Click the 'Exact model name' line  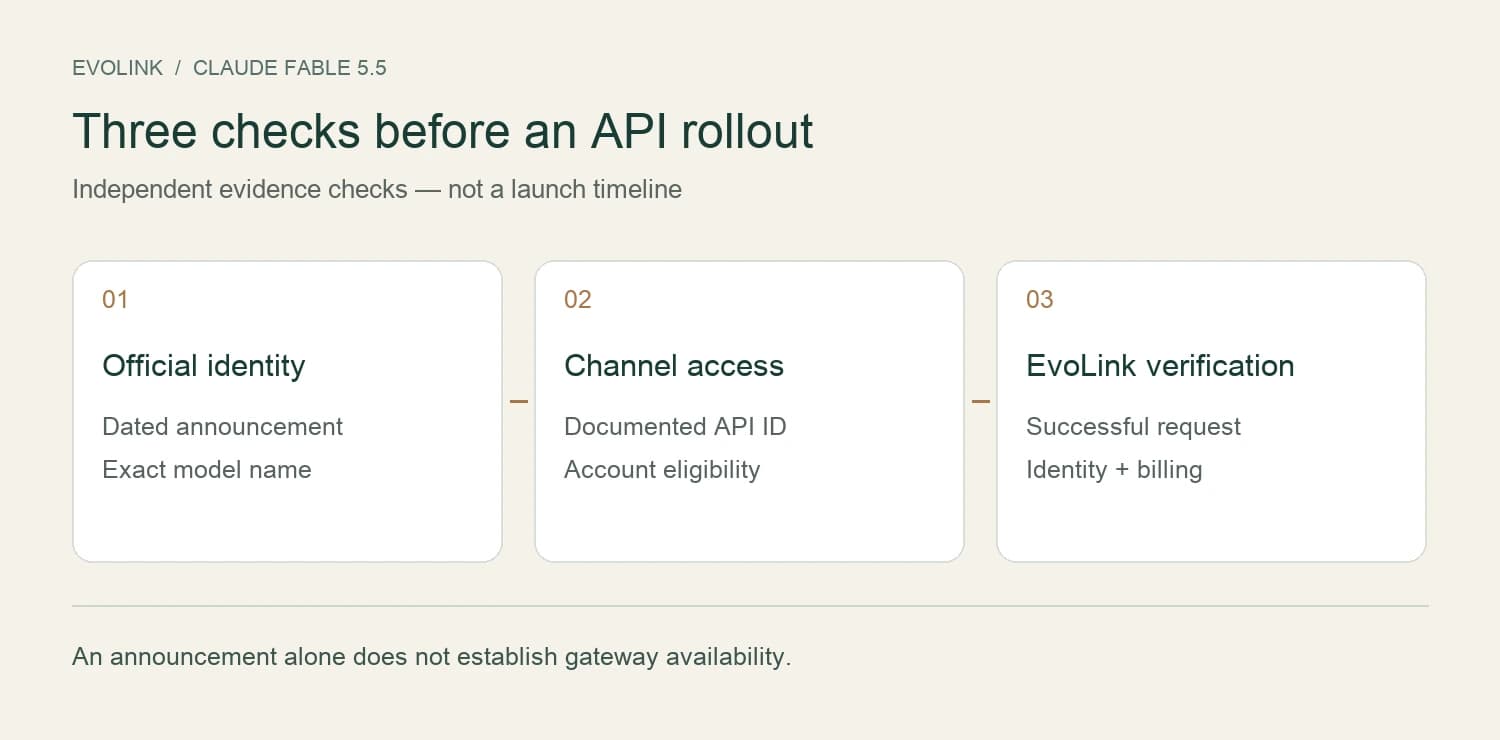pos(207,470)
